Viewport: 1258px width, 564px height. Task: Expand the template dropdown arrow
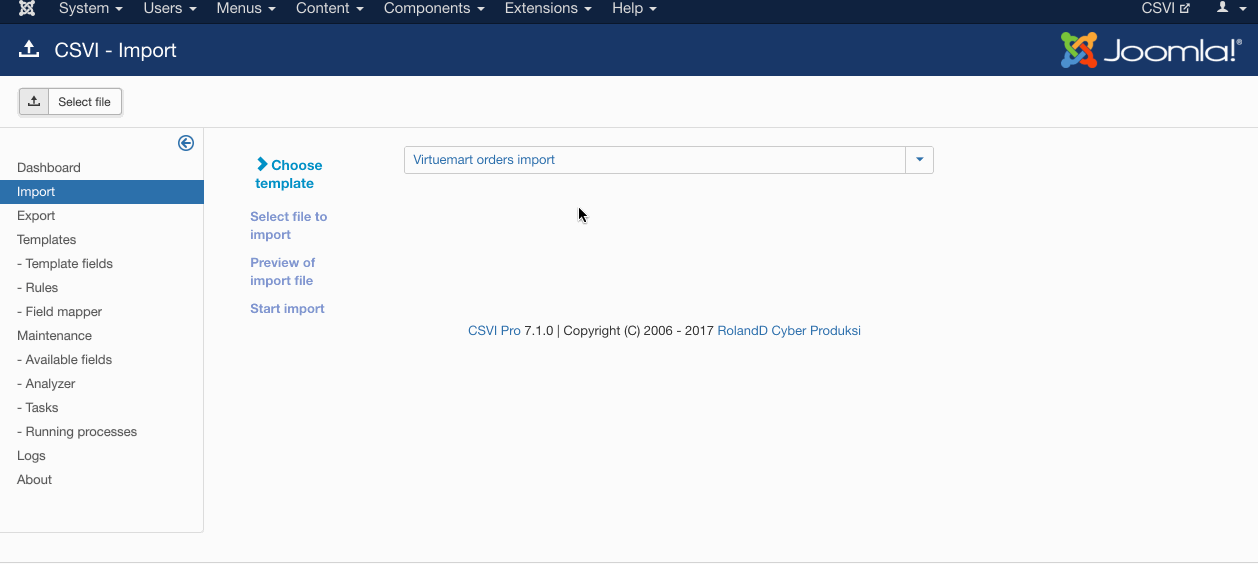point(919,160)
